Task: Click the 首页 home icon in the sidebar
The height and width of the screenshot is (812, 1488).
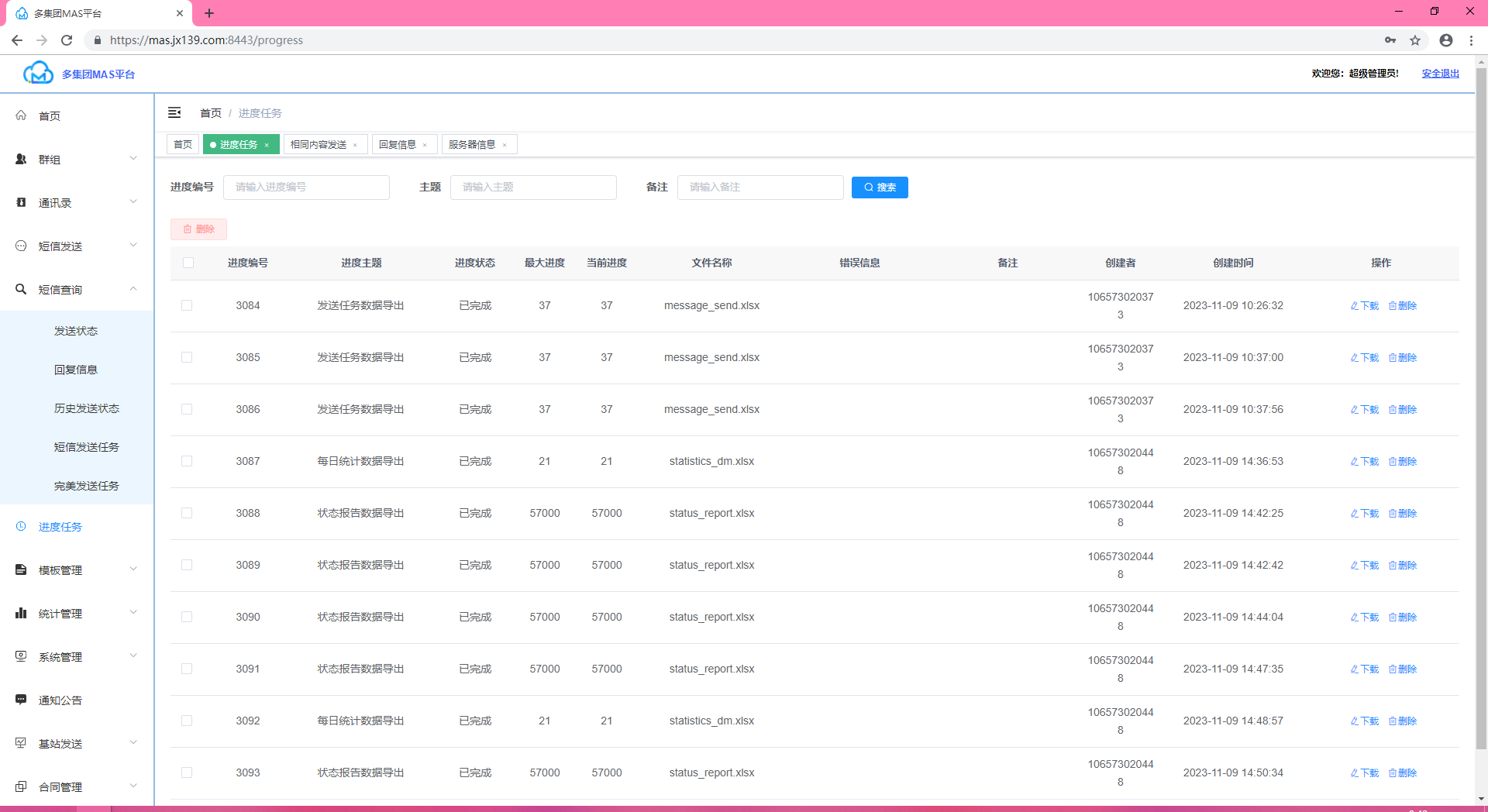Action: coord(21,115)
